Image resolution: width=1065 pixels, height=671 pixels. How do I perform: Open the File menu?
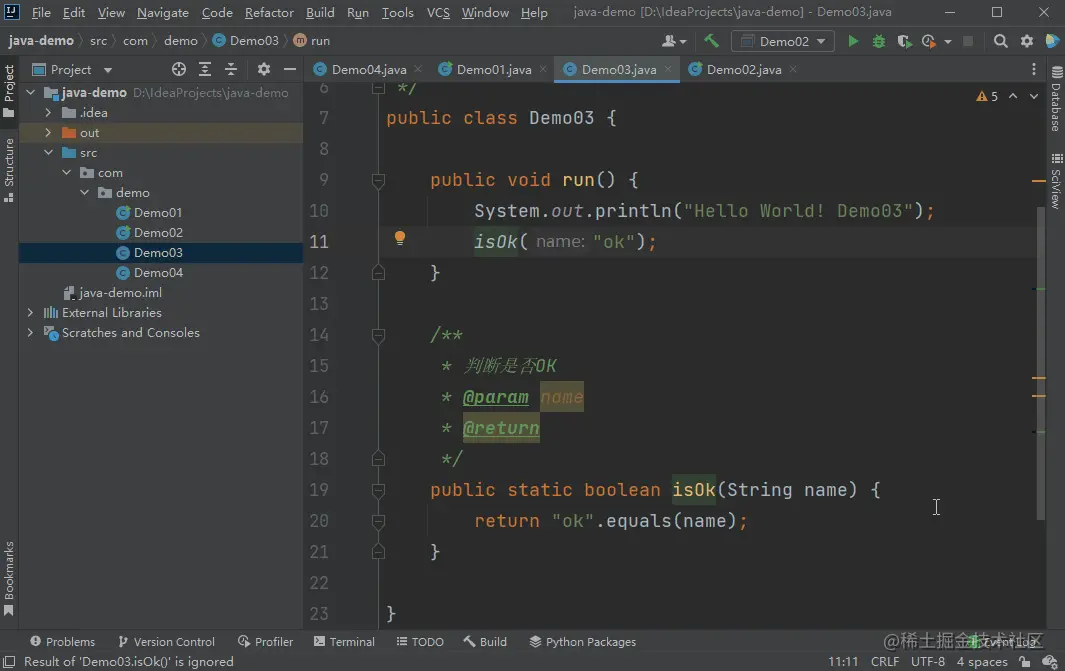[x=41, y=12]
